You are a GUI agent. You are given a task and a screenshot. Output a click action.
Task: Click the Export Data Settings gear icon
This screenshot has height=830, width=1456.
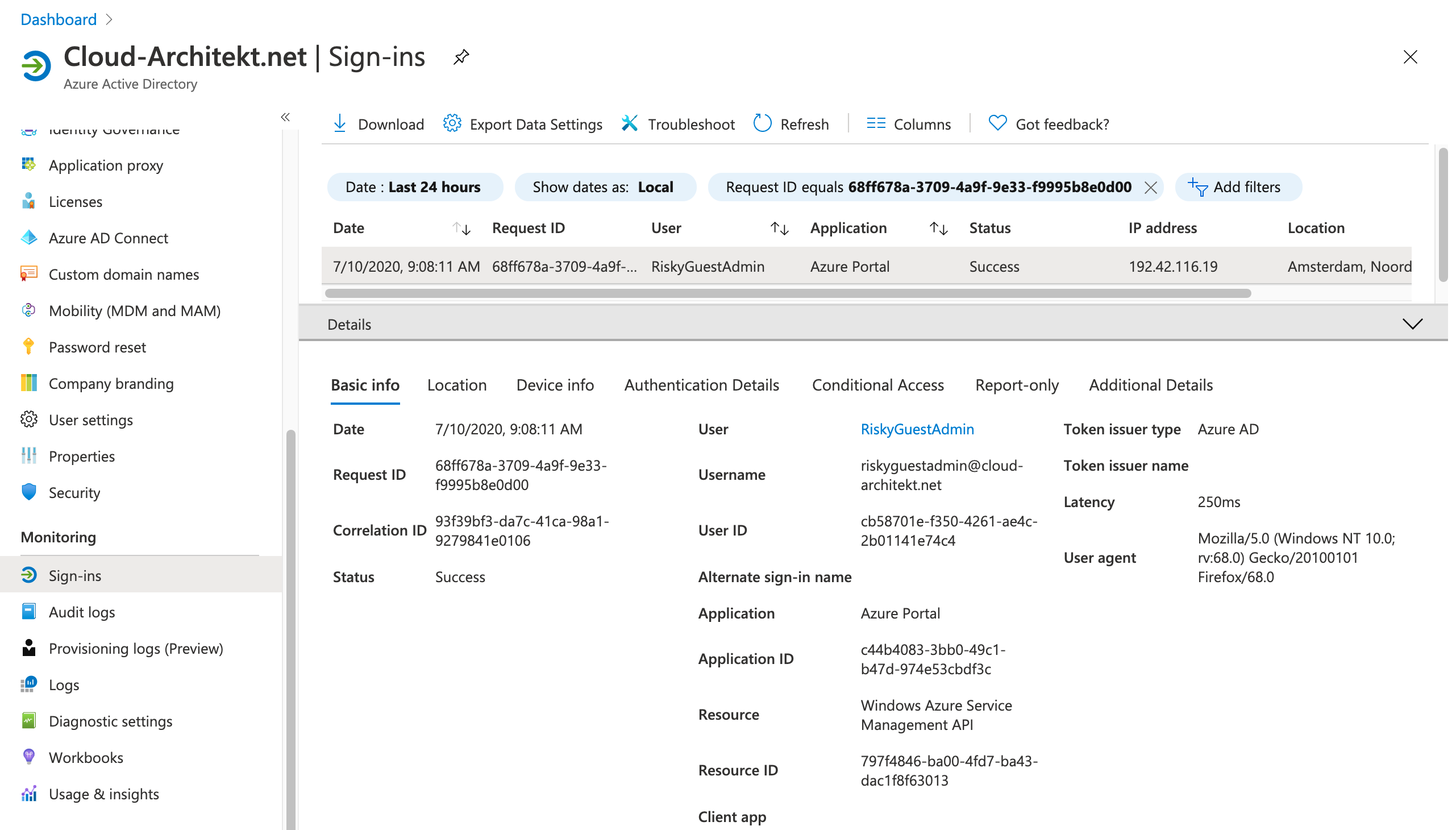click(x=452, y=123)
